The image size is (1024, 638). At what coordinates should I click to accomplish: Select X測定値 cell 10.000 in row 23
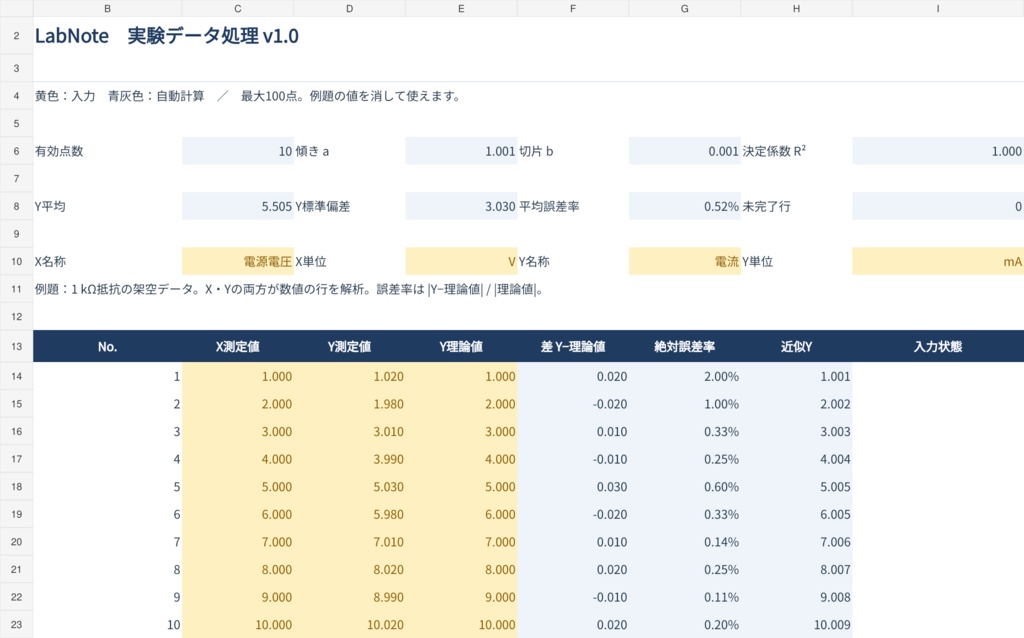tap(238, 624)
